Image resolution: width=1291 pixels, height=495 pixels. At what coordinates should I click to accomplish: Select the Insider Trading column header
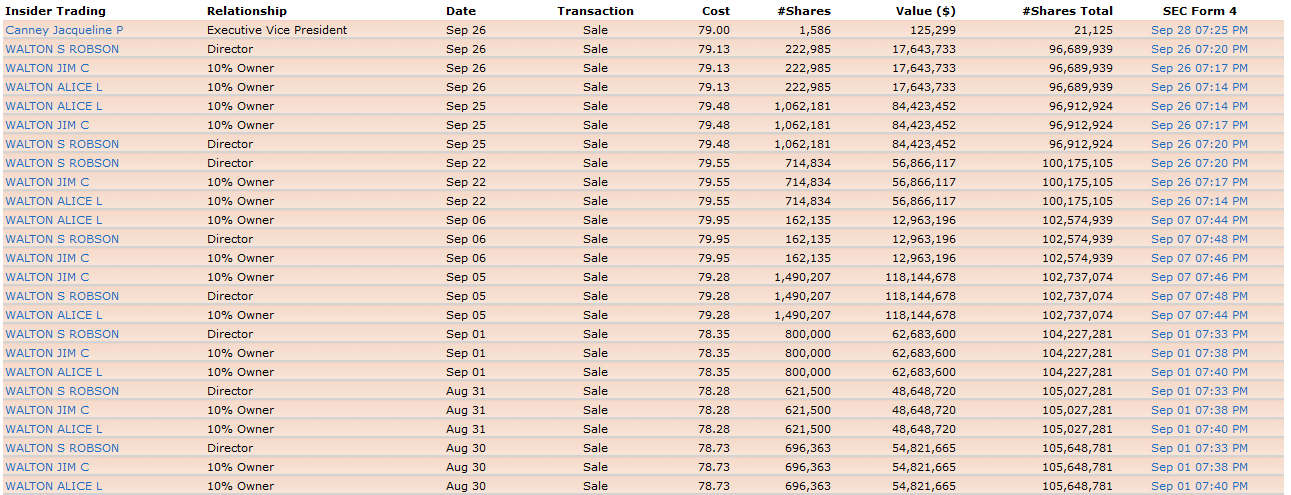coord(55,11)
